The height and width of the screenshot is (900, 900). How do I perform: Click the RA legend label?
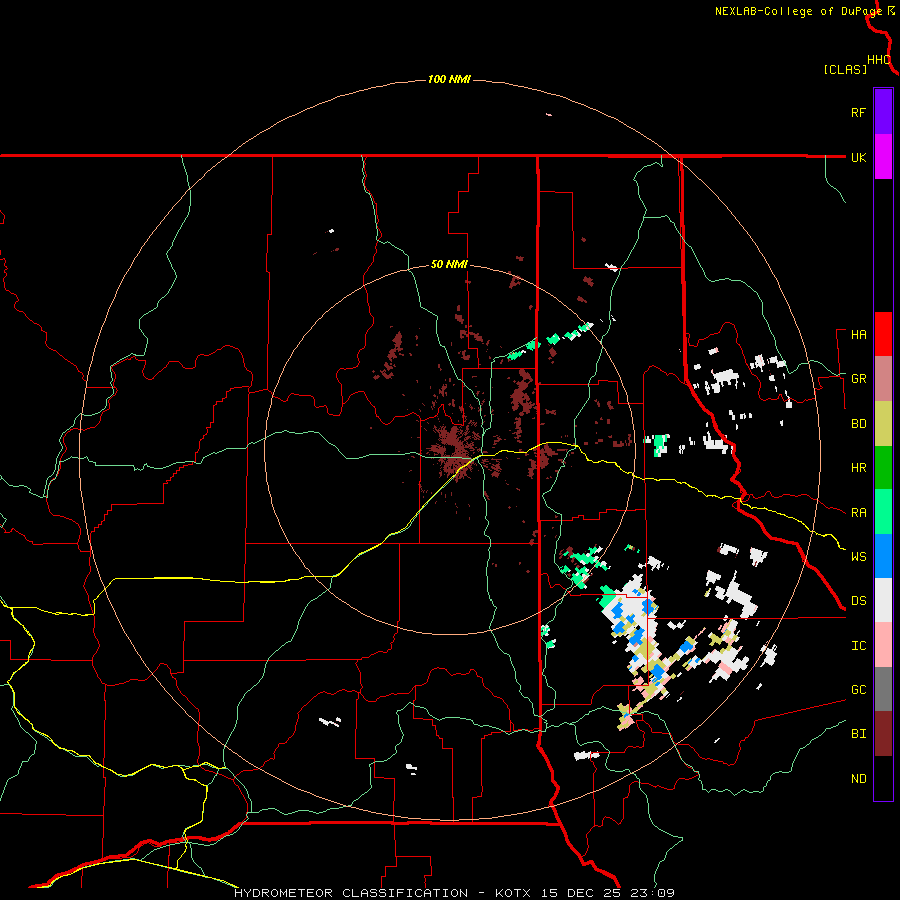(x=858, y=513)
